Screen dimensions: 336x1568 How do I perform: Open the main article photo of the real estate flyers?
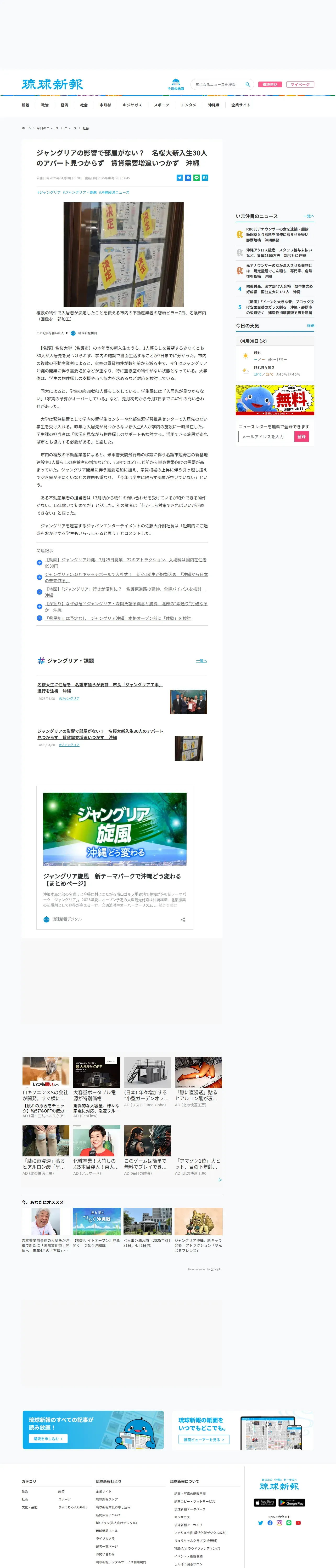[x=124, y=255]
